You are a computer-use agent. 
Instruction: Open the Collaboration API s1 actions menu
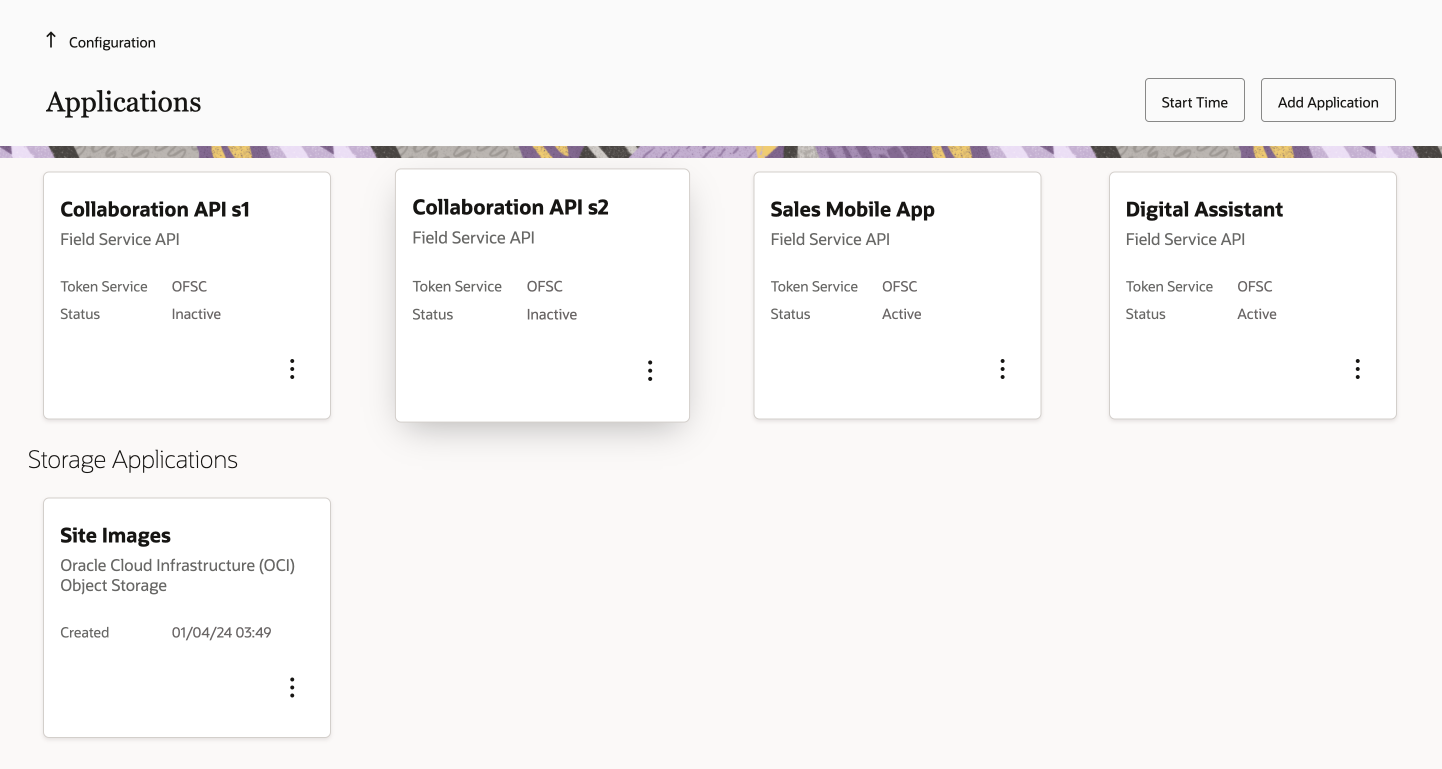coord(292,369)
